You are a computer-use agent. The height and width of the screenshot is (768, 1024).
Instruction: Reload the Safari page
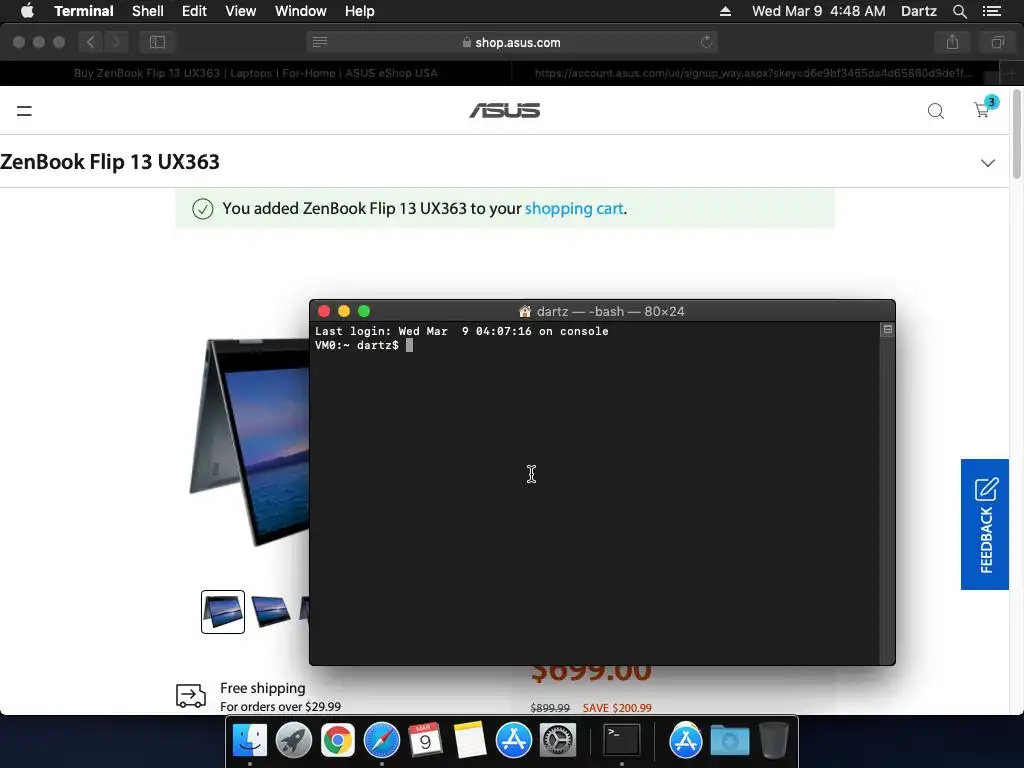coord(706,42)
